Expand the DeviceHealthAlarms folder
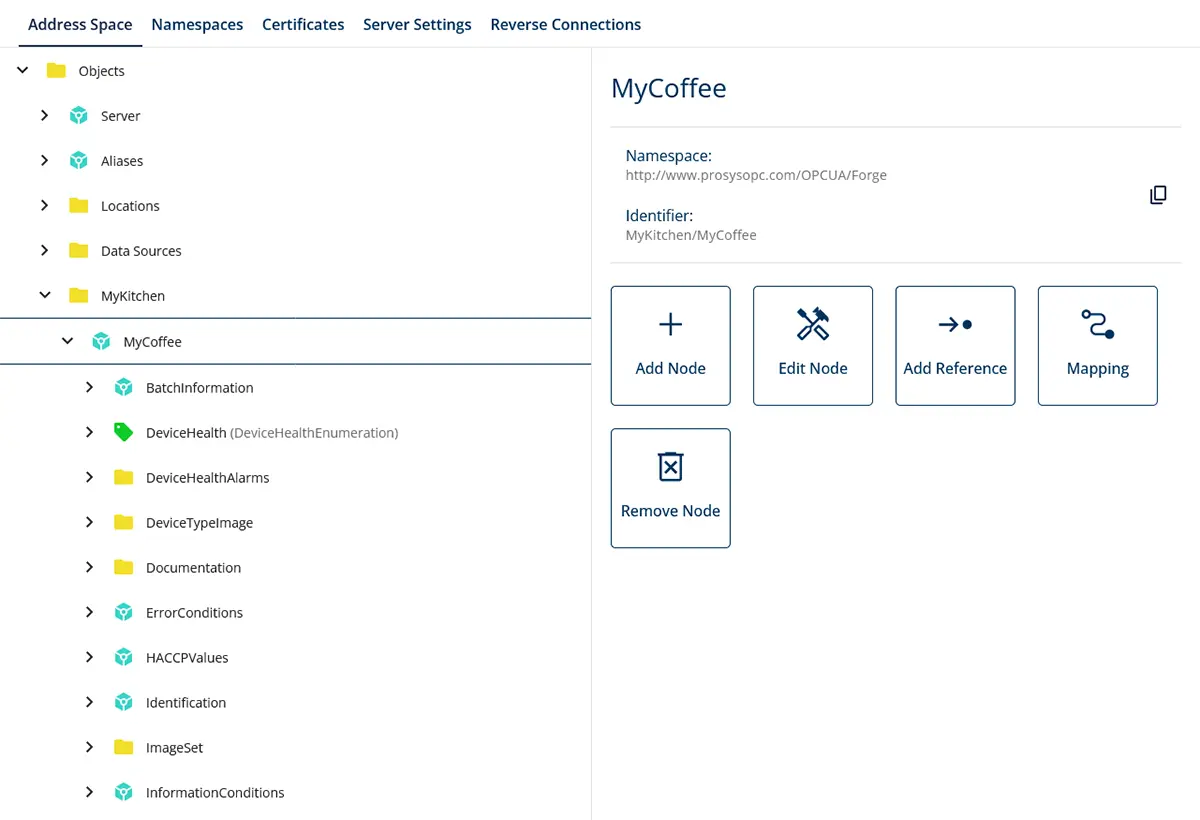 point(89,478)
